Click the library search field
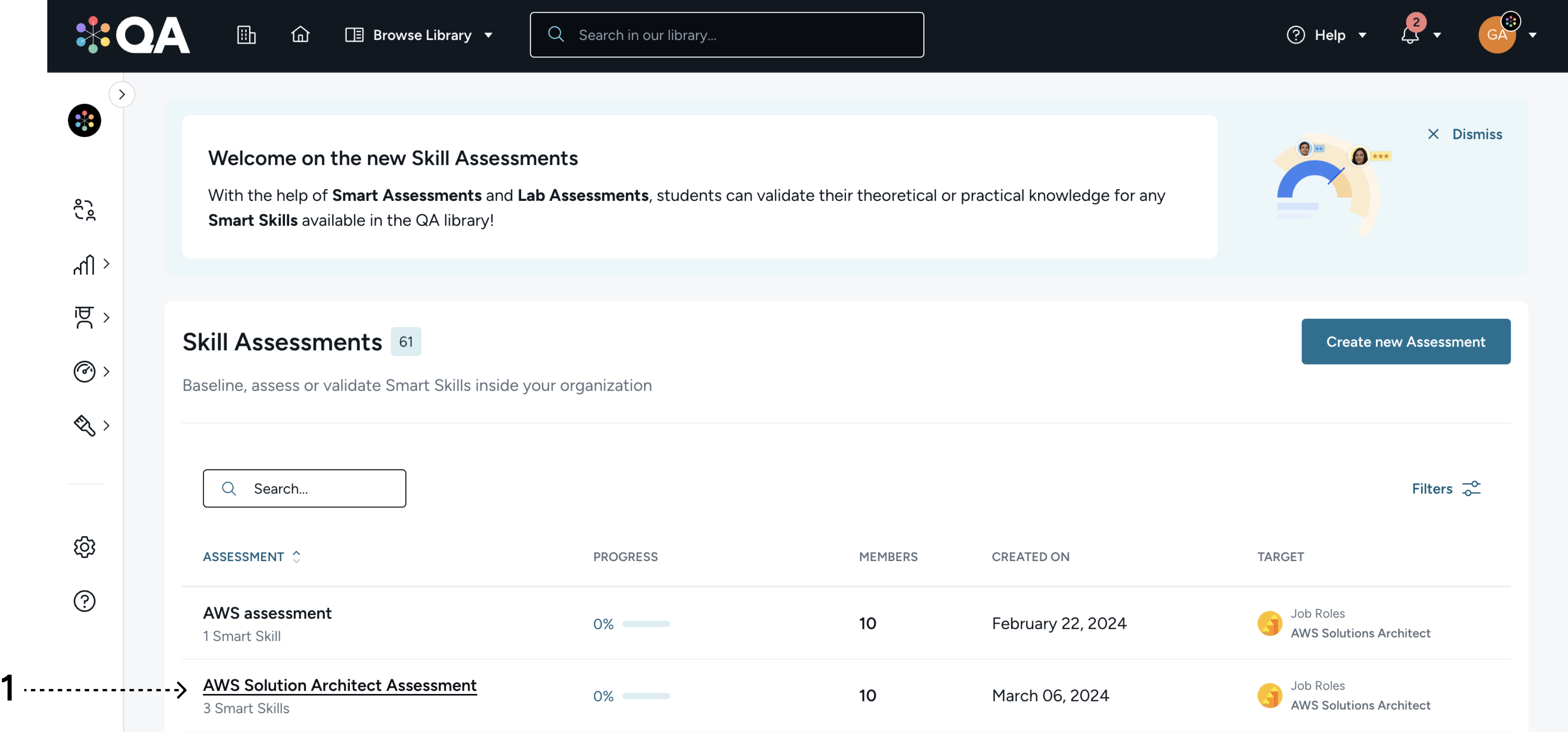 [x=727, y=35]
